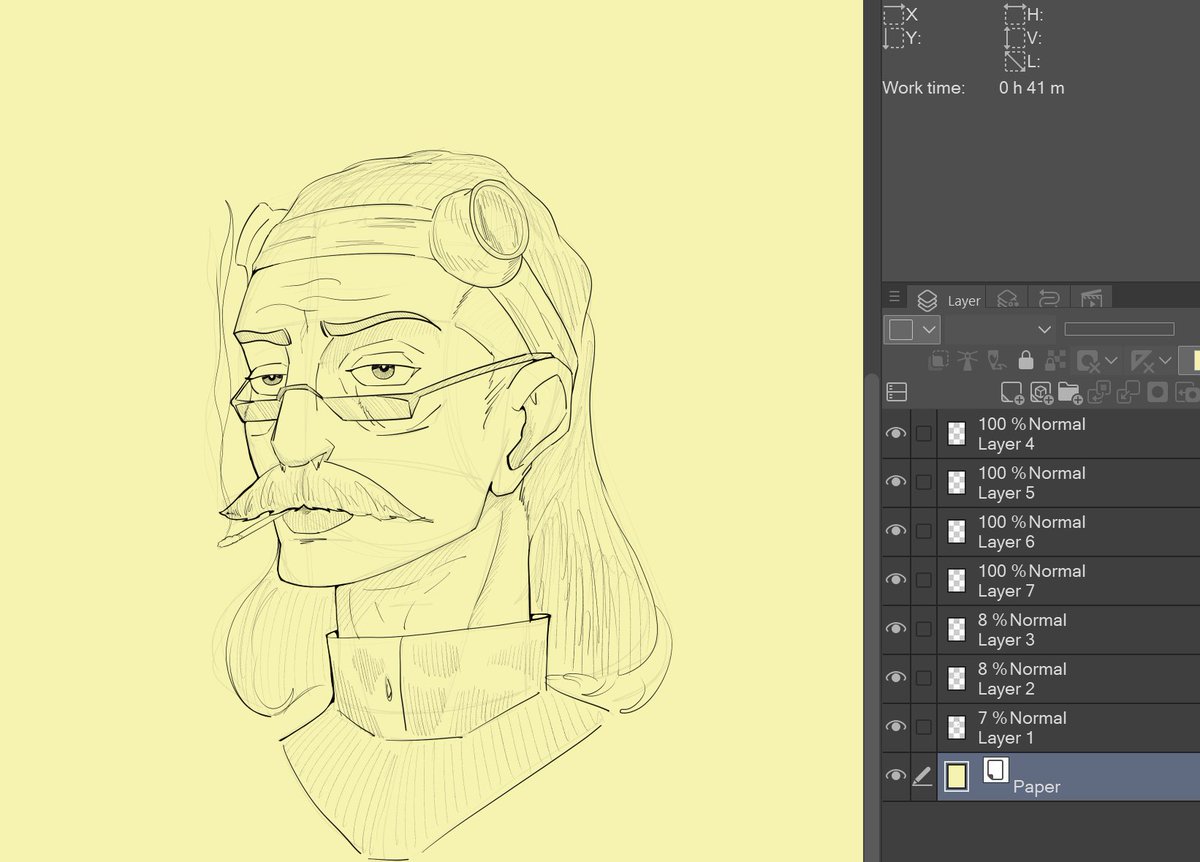Click the ruler visibility triangle icon
1200x862 pixels.
coord(1142,360)
